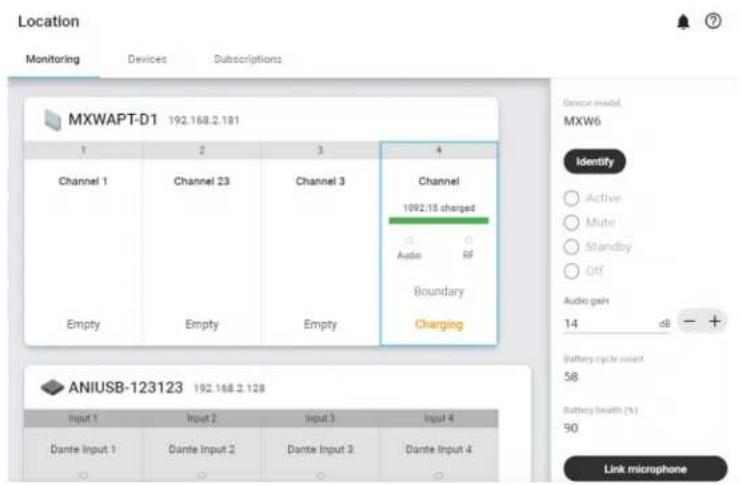Click IP address 192.168.2.181

(x=204, y=121)
